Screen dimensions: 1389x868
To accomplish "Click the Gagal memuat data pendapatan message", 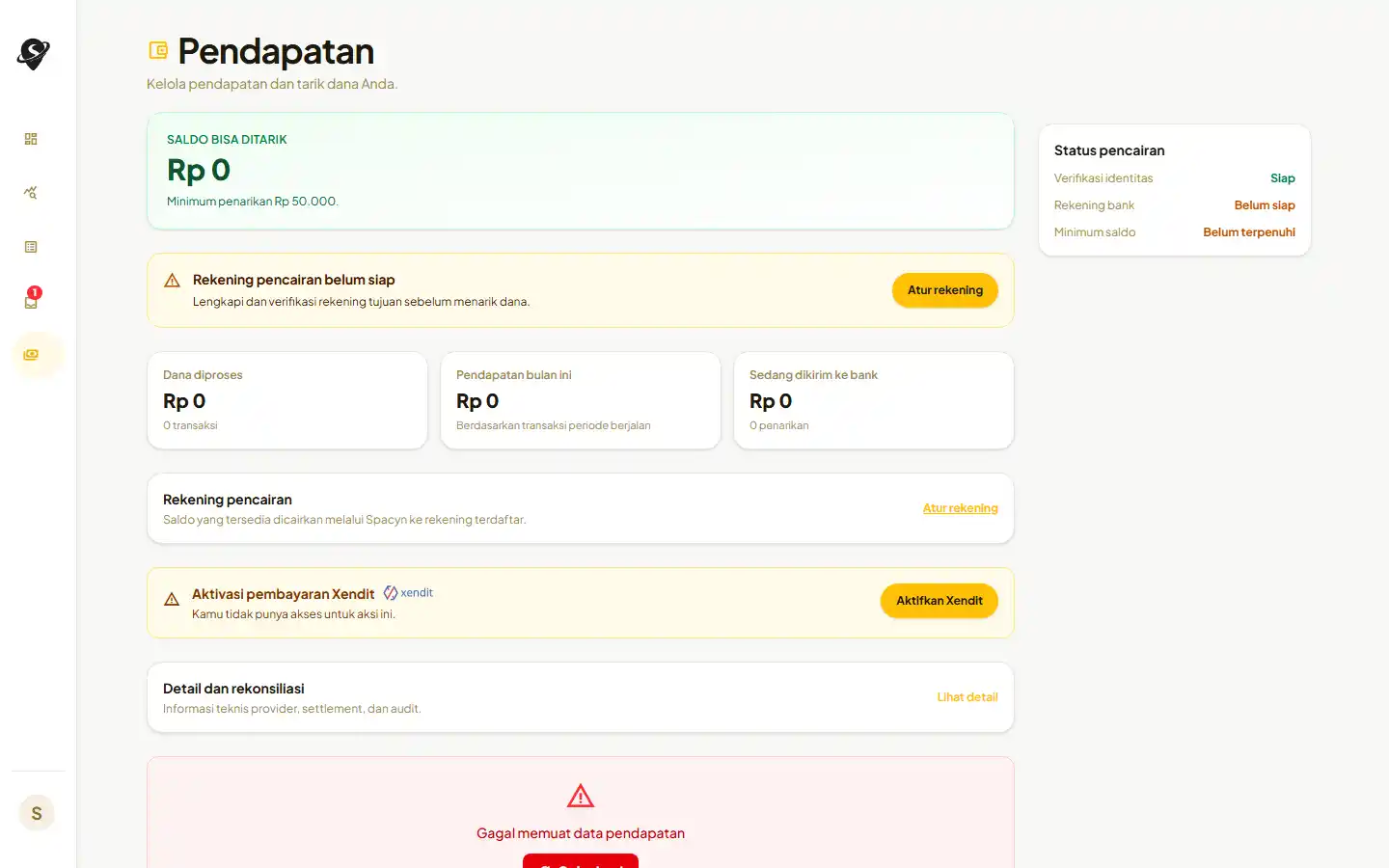I will 581,833.
